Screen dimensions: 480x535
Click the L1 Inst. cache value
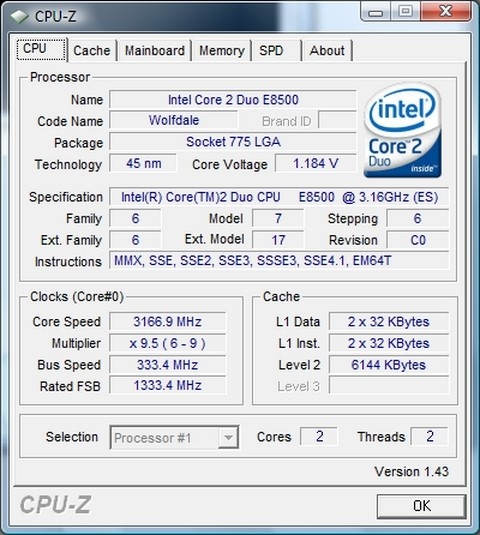tap(389, 343)
